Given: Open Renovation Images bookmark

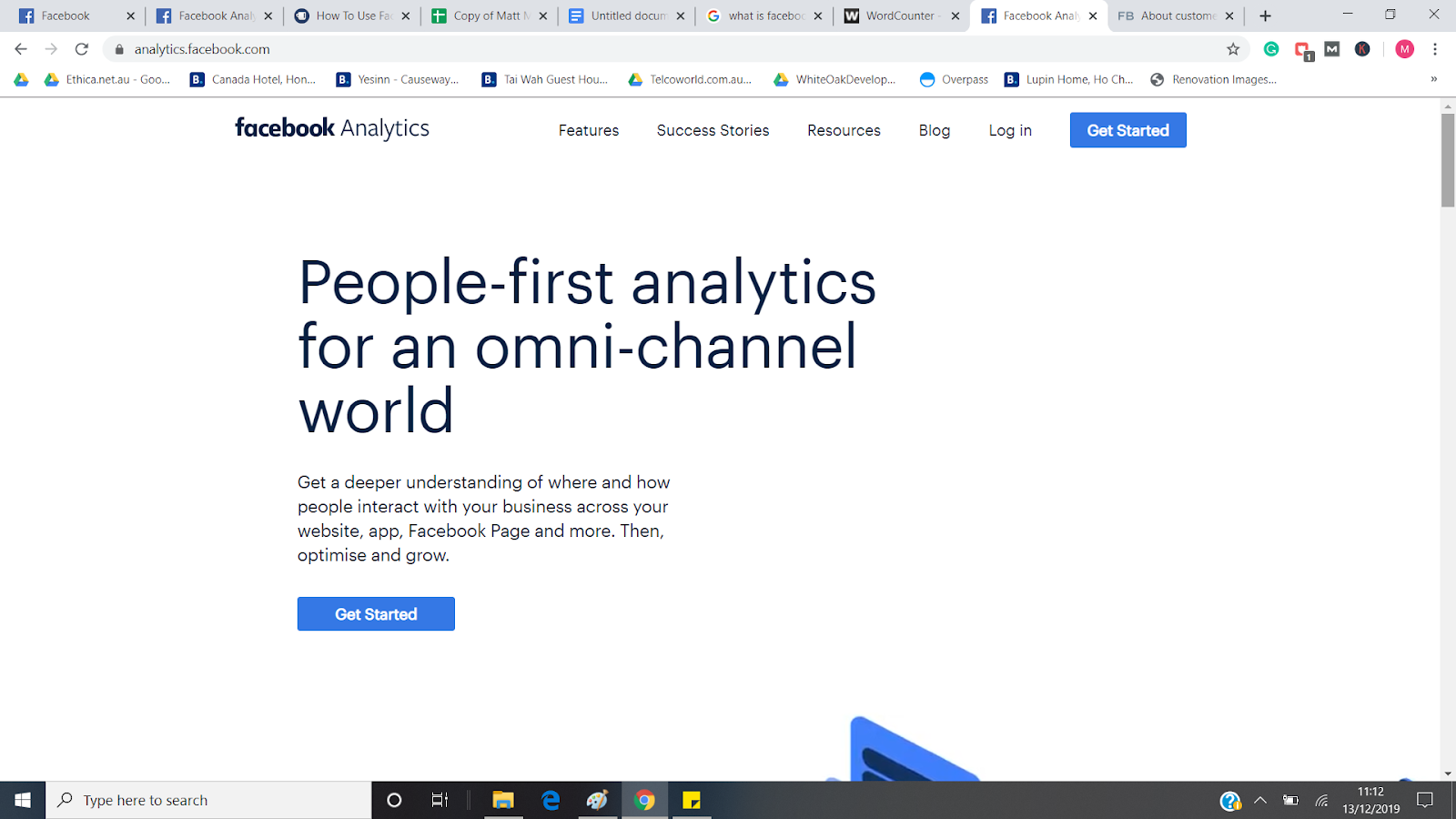Looking at the screenshot, I should tap(1213, 79).
